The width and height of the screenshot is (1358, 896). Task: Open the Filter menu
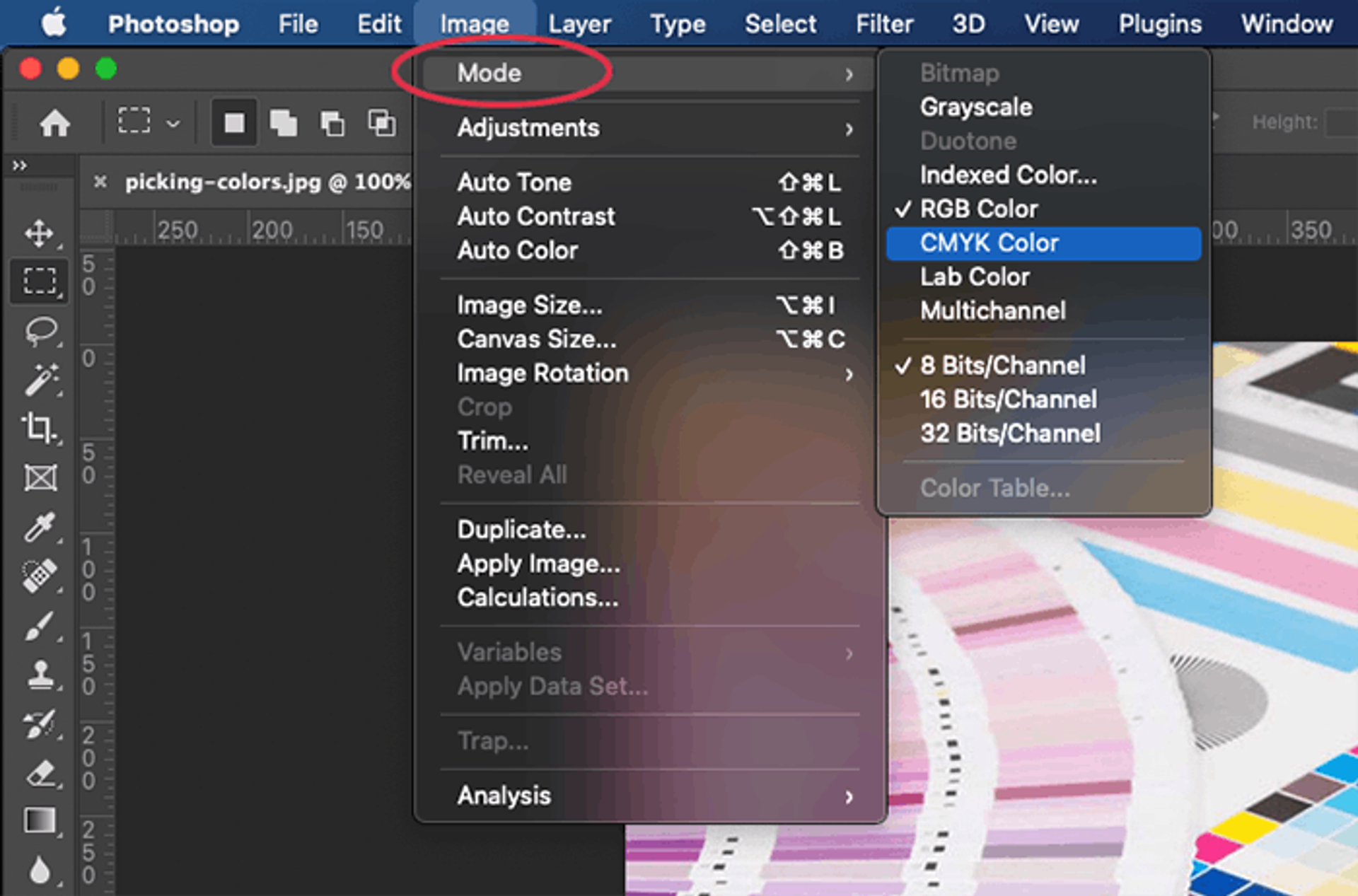click(884, 24)
